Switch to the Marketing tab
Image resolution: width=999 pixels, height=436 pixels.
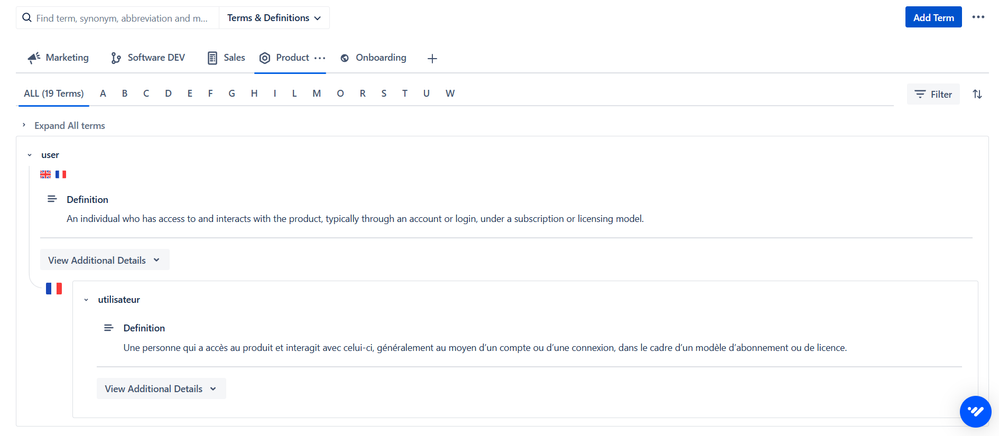pos(58,58)
